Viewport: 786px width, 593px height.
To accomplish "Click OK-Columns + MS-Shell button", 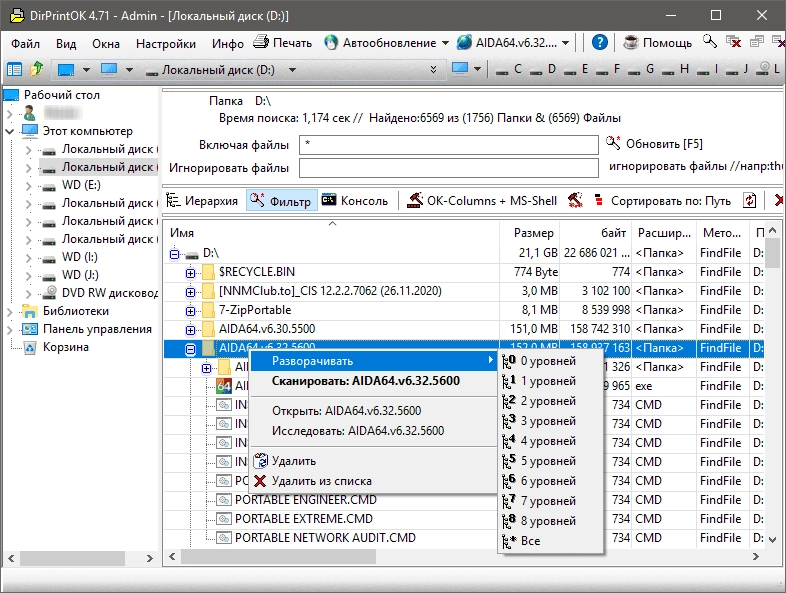I will [x=482, y=201].
